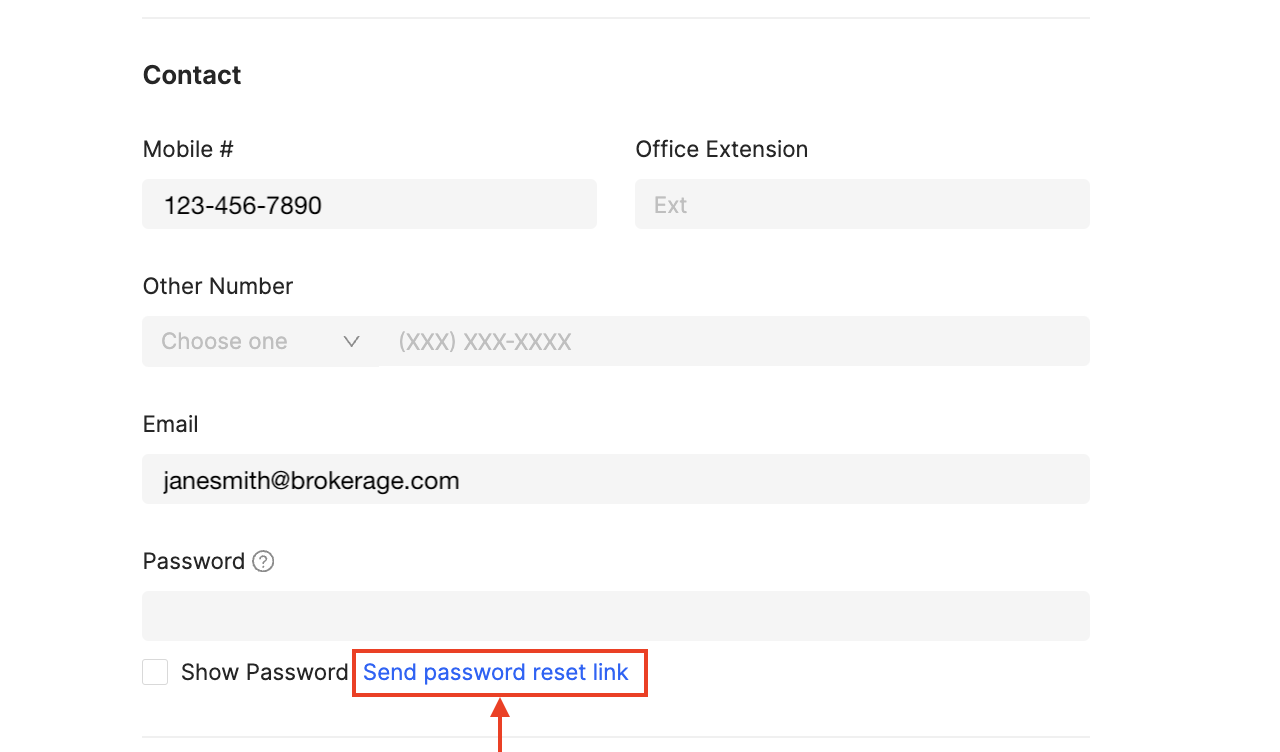Open the Other Number type dropdown
Viewport: 1280px width, 752px height.
point(260,341)
